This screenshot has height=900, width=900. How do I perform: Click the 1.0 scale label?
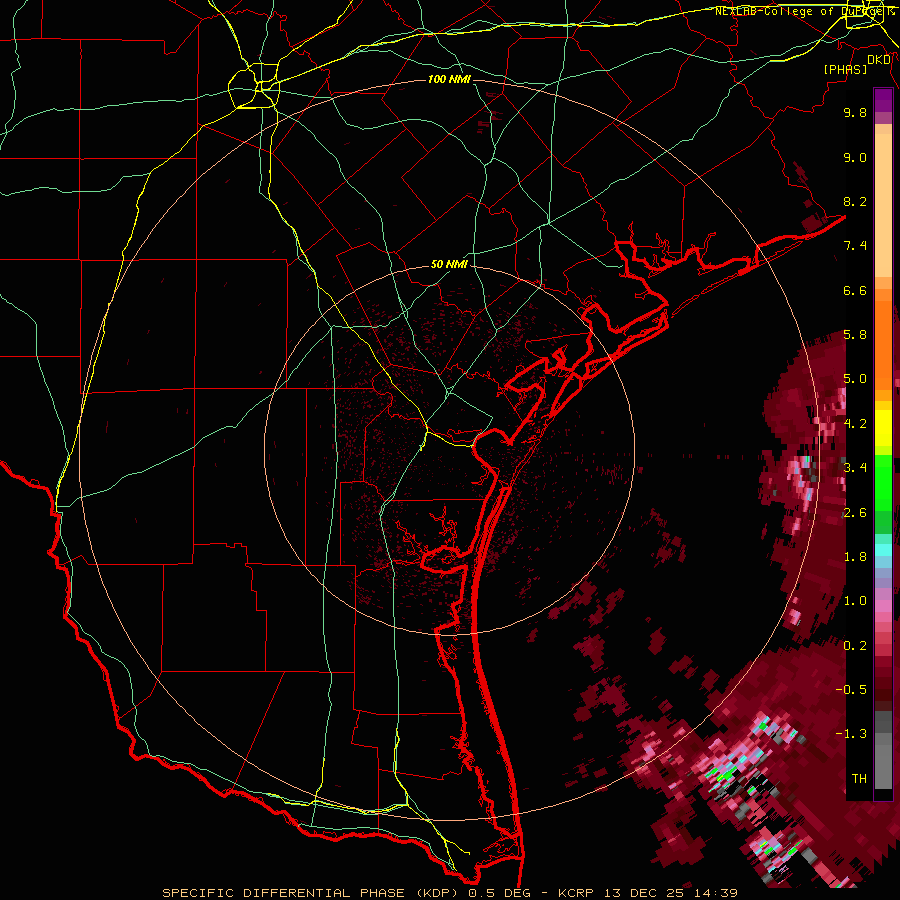[x=855, y=601]
